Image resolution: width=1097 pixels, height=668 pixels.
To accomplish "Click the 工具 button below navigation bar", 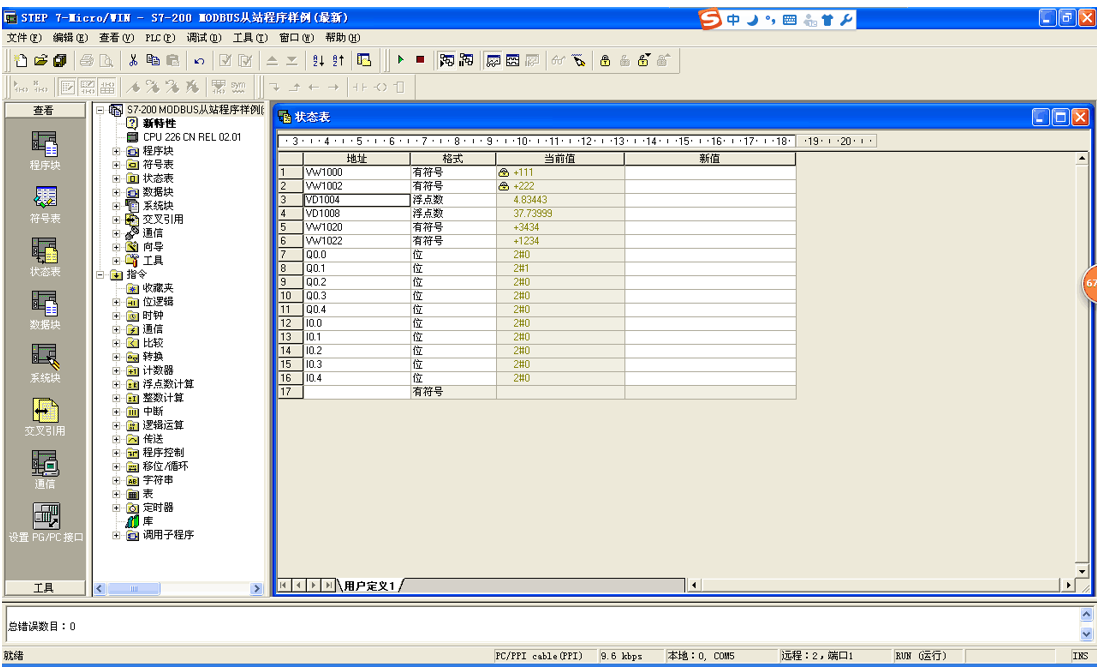I will pos(45,588).
